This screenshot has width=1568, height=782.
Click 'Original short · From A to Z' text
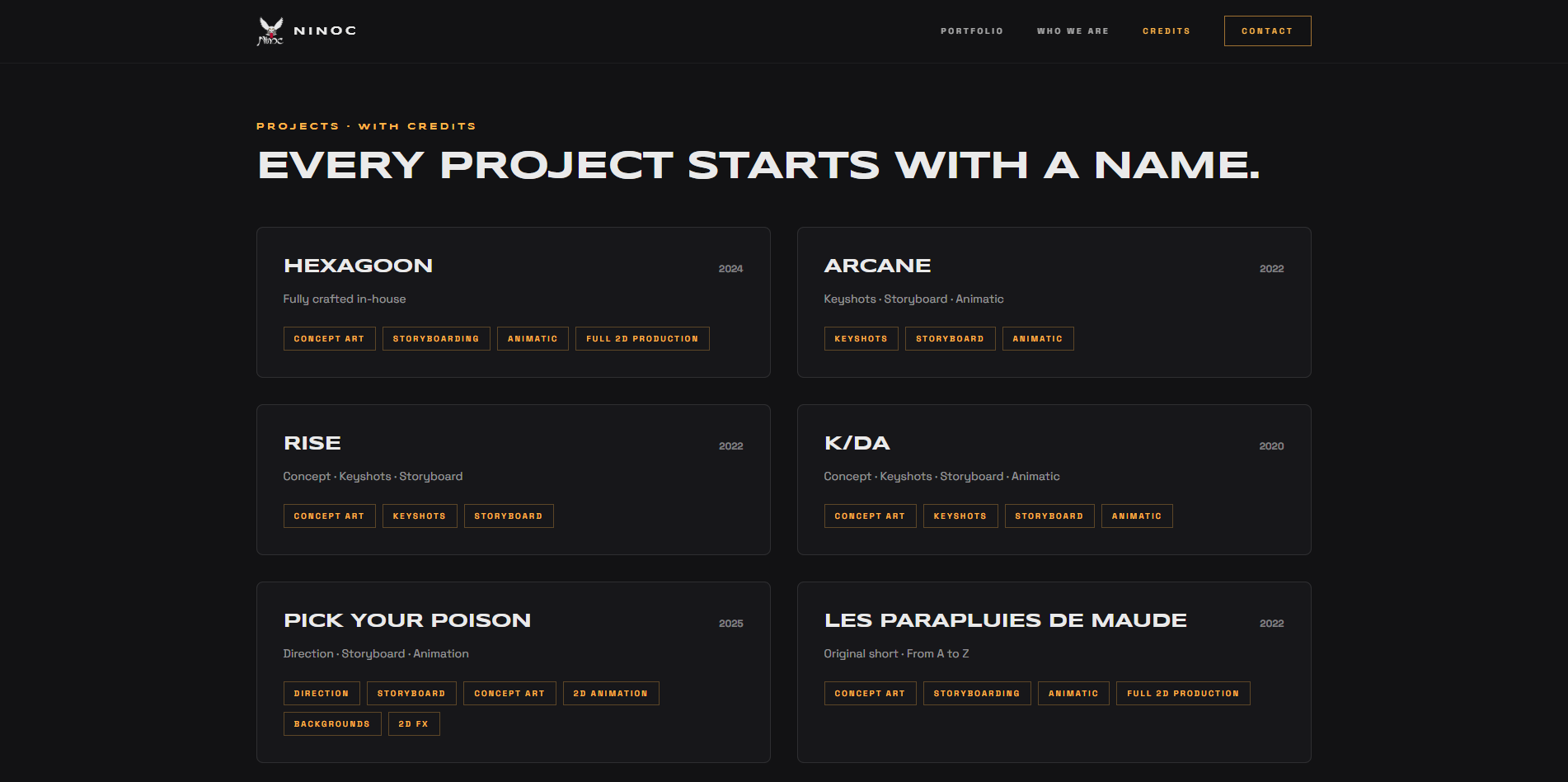pos(896,654)
